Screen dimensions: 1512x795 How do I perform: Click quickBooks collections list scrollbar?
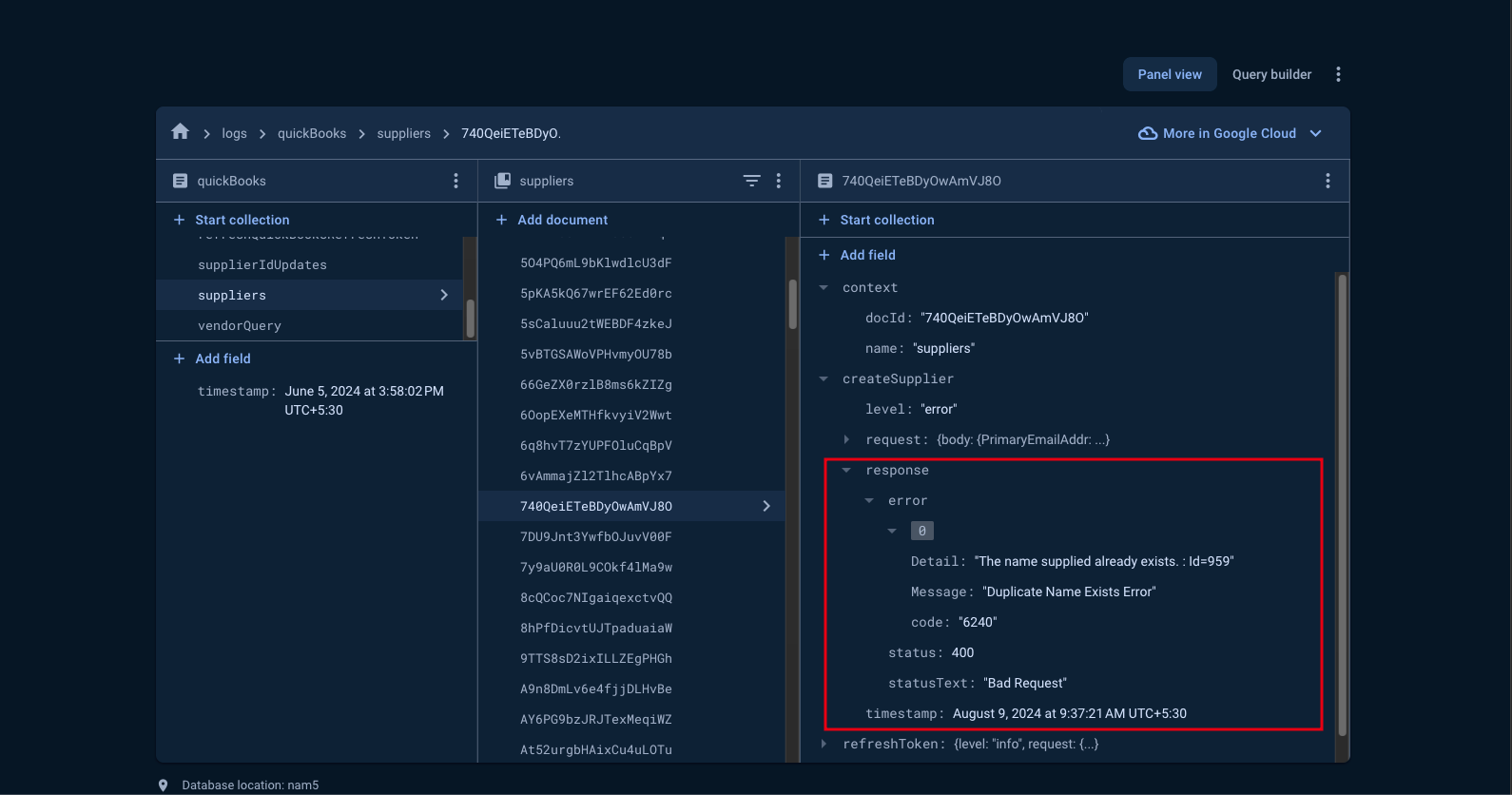coord(470,318)
